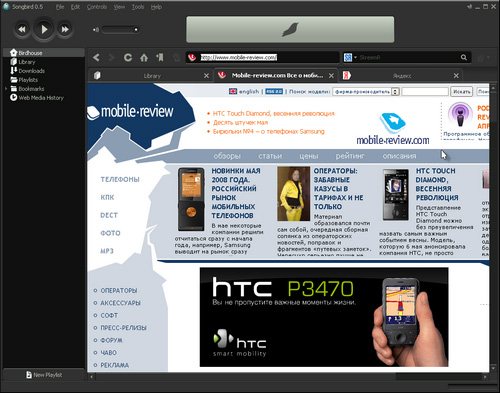Open the File menu

60,7
